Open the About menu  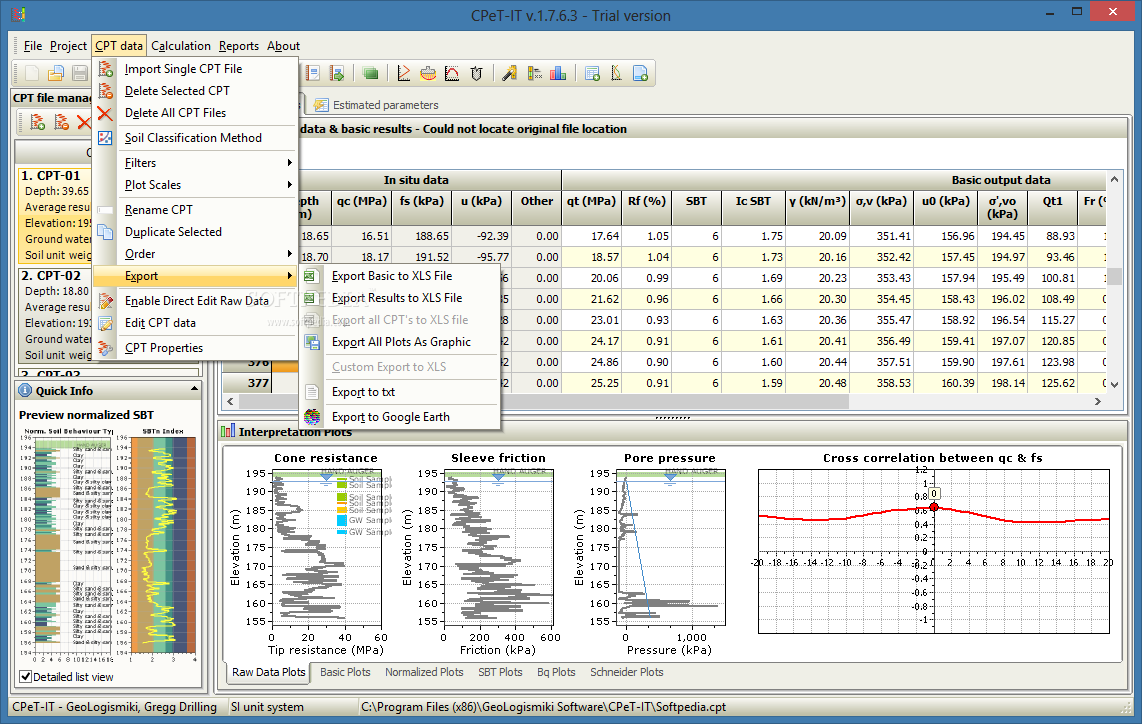click(x=283, y=46)
